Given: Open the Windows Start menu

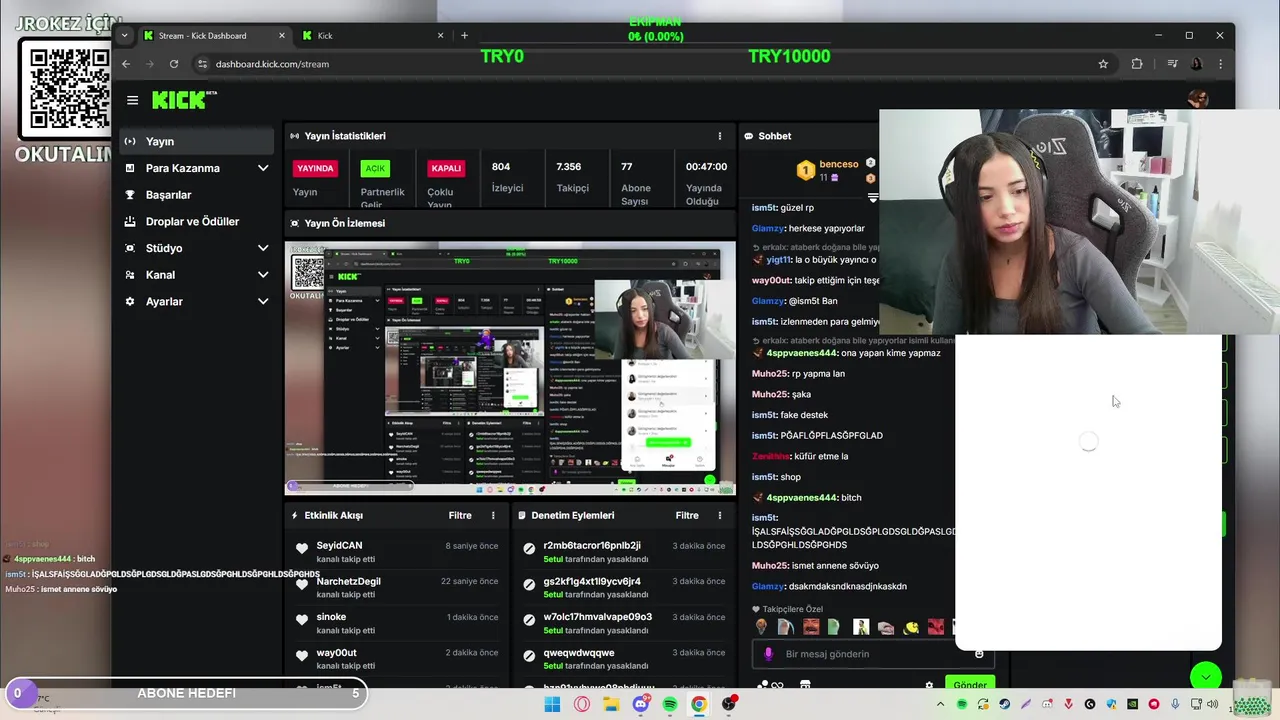Looking at the screenshot, I should pos(552,705).
